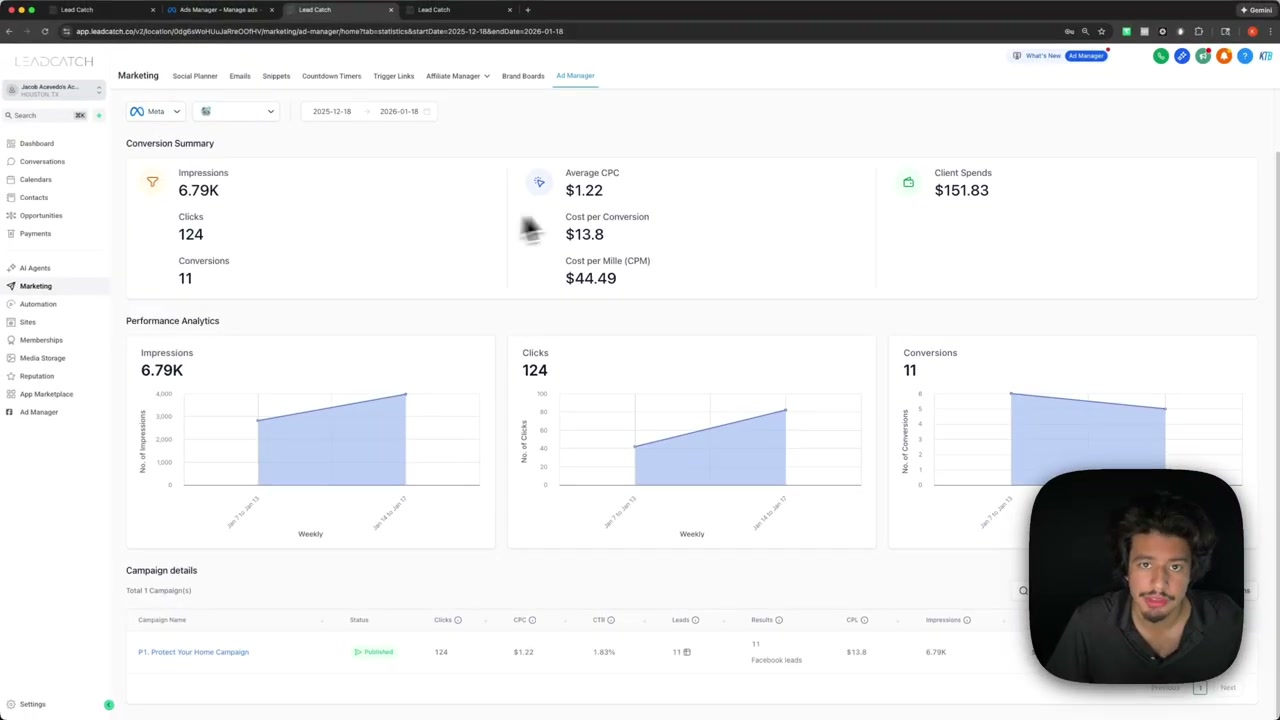Select the Ad Manager top tab
This screenshot has height=720, width=1280.
pyautogui.click(x=575, y=76)
